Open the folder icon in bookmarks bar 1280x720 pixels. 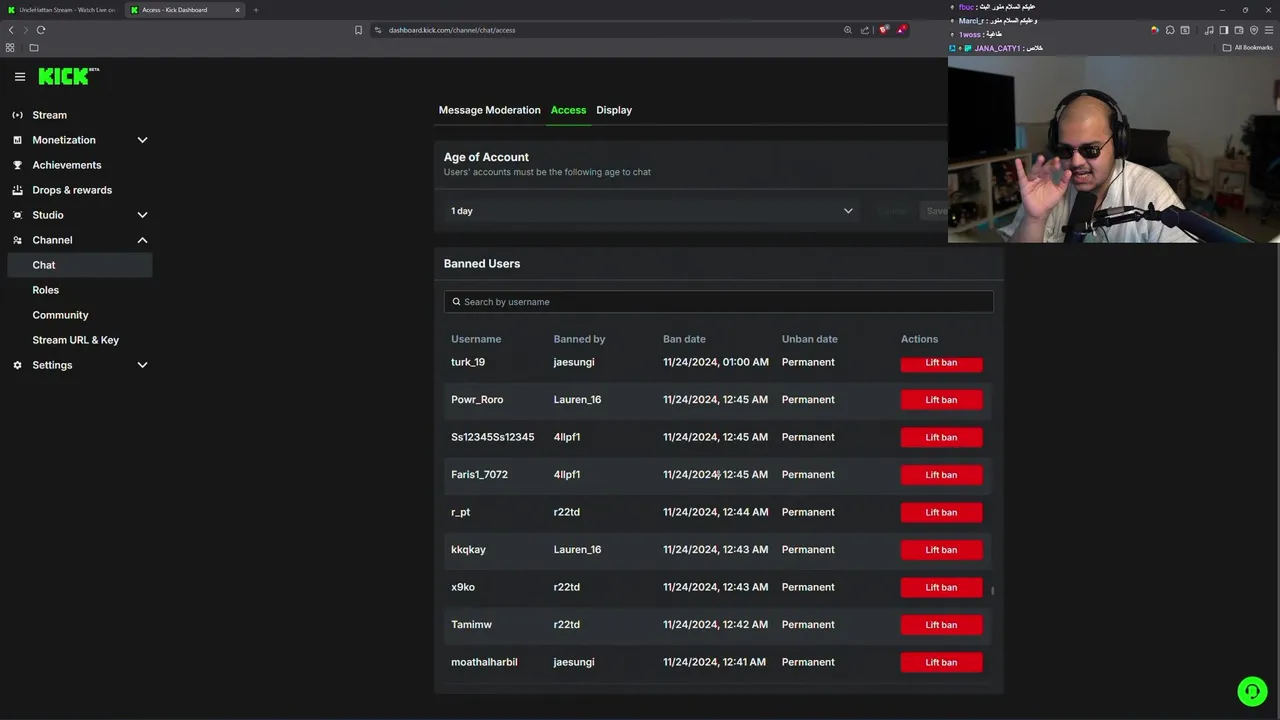34,48
